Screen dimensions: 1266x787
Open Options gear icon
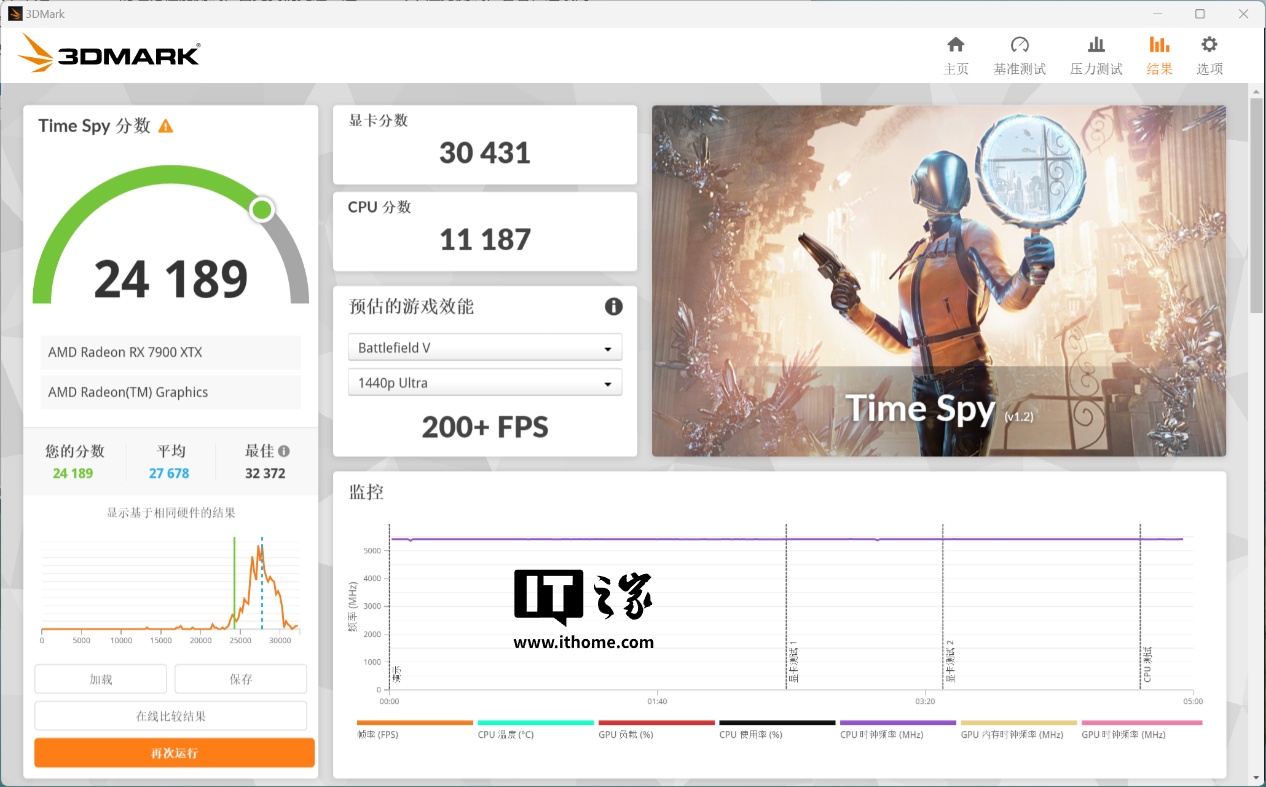(1209, 45)
